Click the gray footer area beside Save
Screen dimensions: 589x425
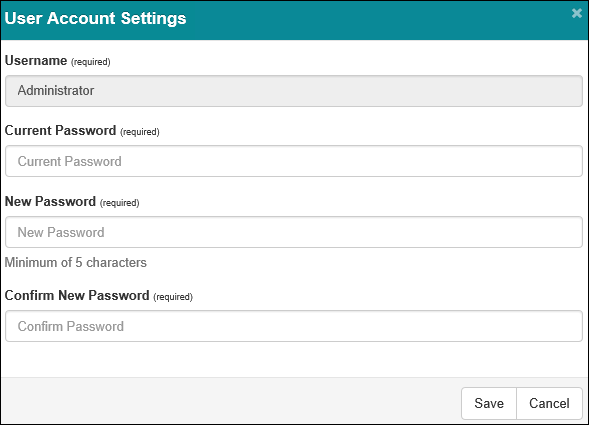coord(231,401)
